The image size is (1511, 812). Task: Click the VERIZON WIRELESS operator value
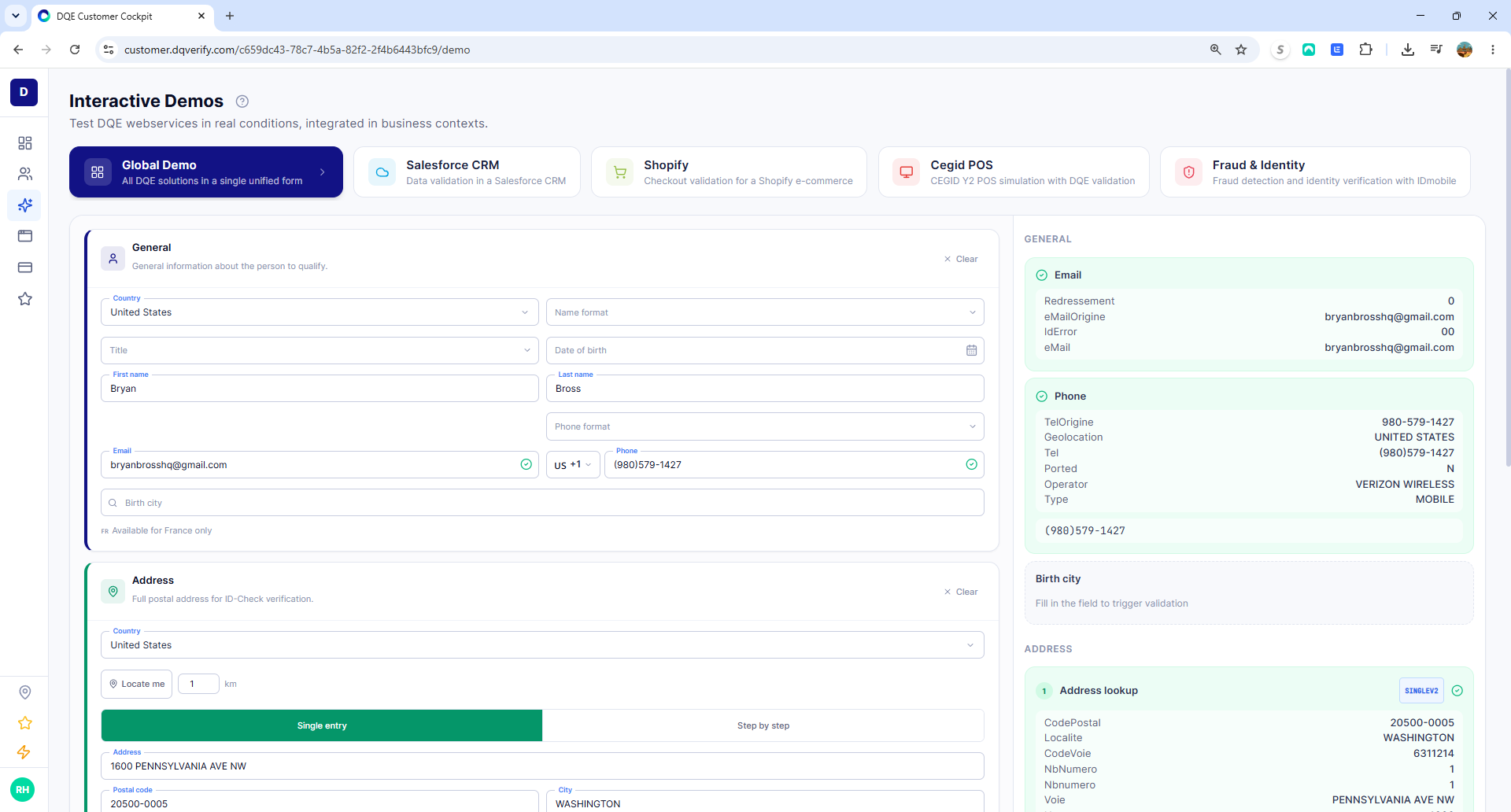pos(1405,485)
